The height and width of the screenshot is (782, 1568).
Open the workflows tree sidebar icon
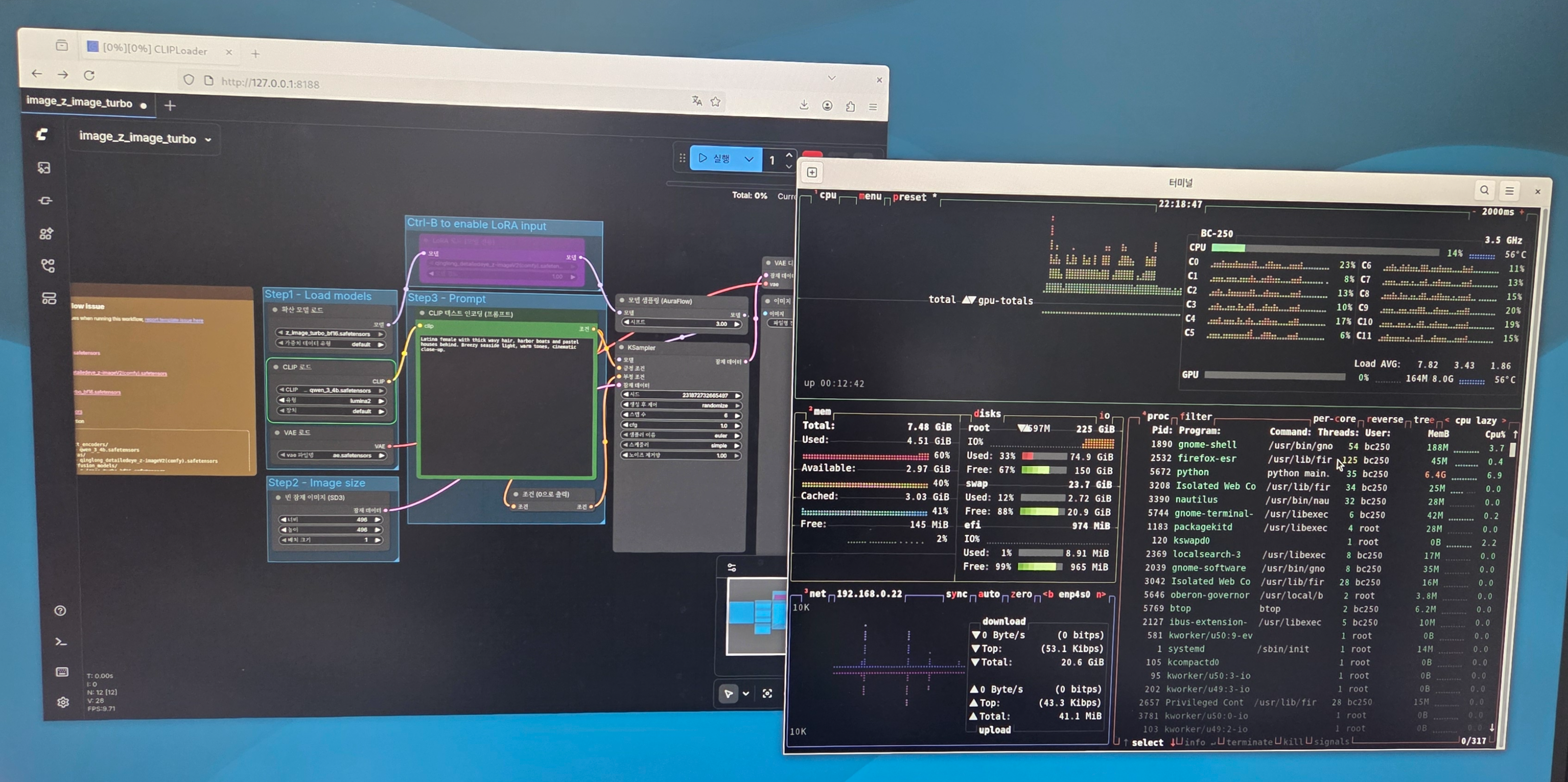coord(48,265)
